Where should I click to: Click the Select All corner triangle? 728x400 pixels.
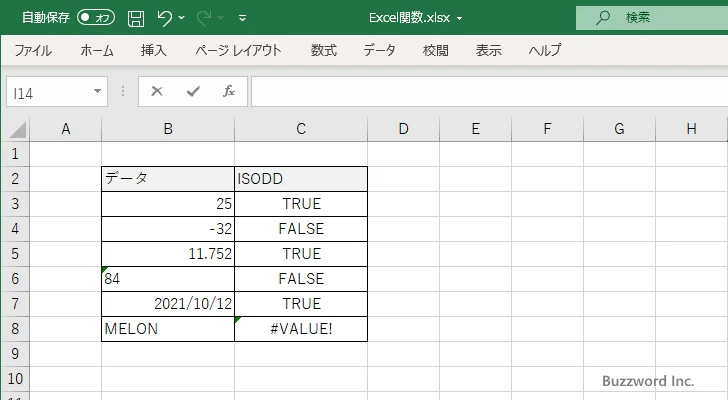click(x=17, y=129)
